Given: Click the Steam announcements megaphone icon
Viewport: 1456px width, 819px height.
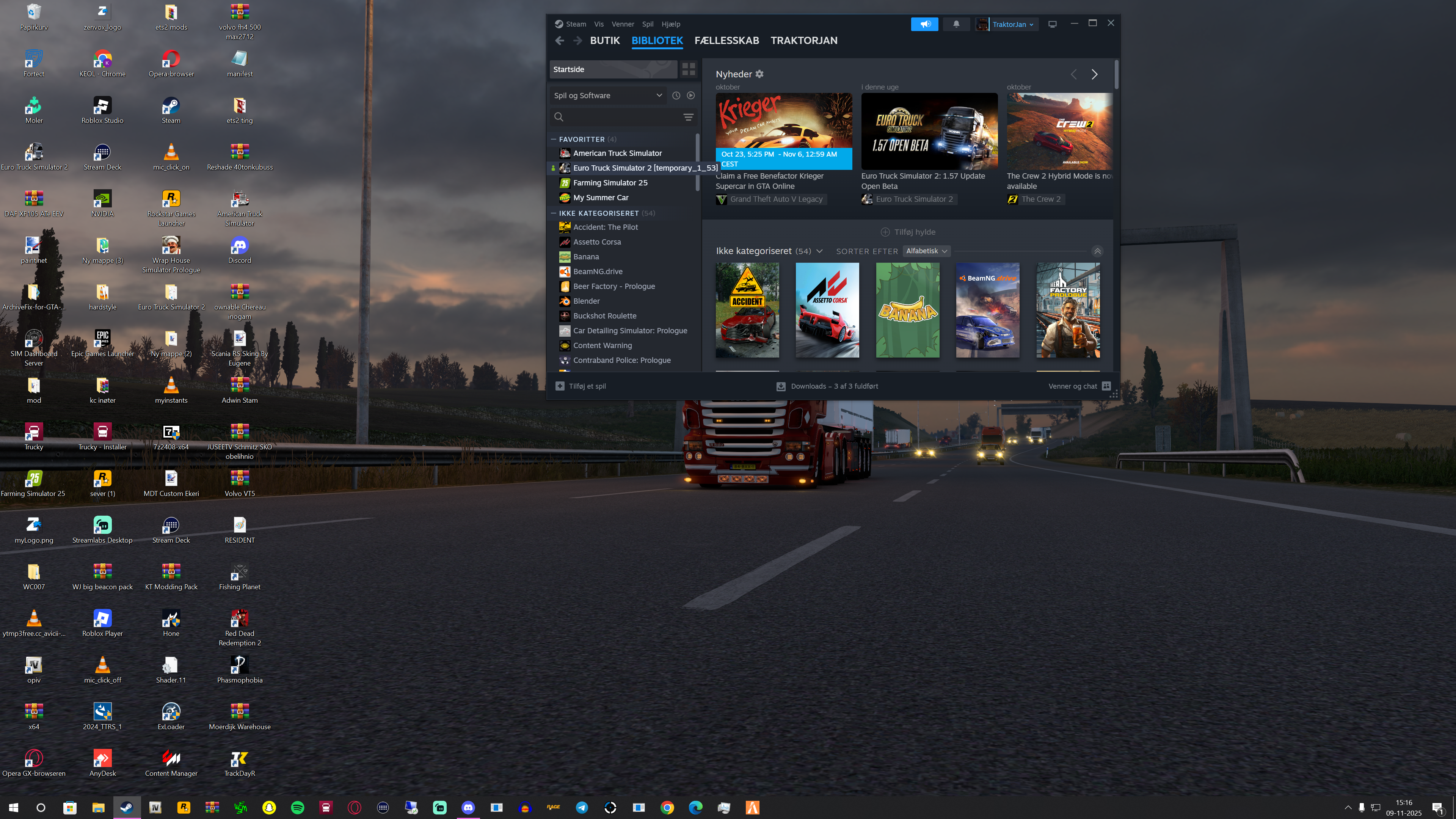Looking at the screenshot, I should [924, 24].
